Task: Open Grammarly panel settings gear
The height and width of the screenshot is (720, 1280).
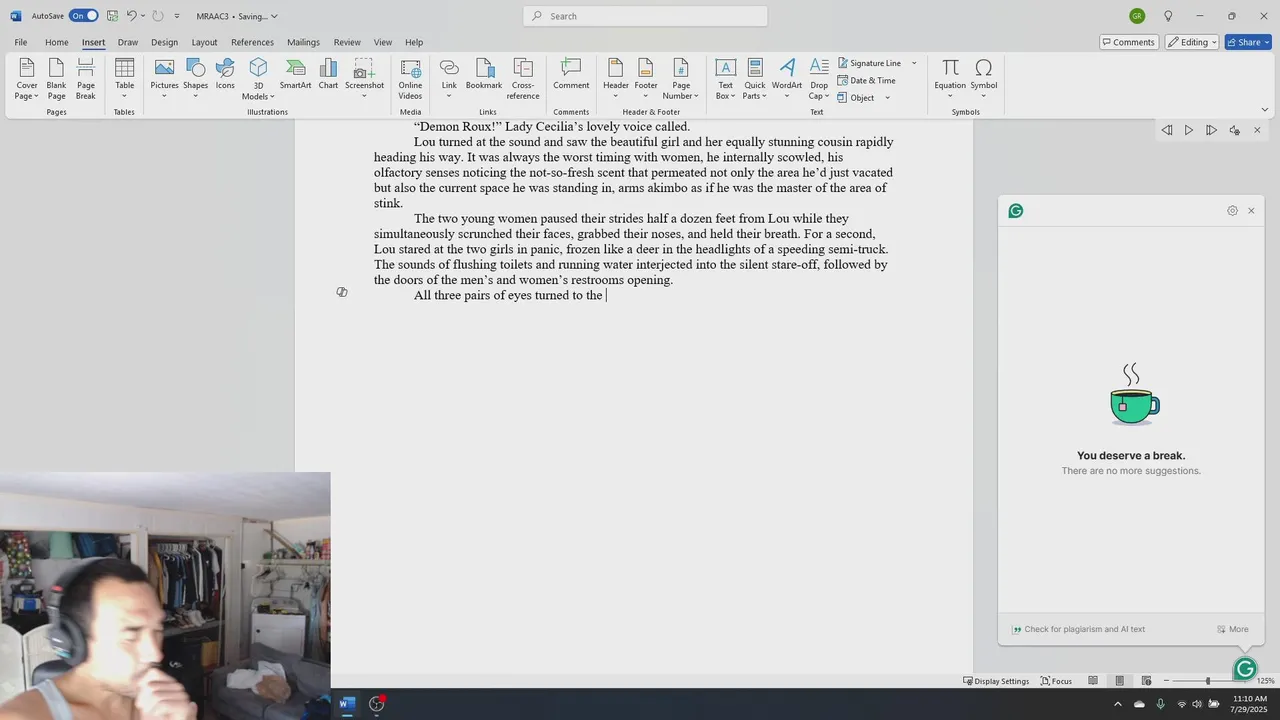Action: (x=1232, y=211)
